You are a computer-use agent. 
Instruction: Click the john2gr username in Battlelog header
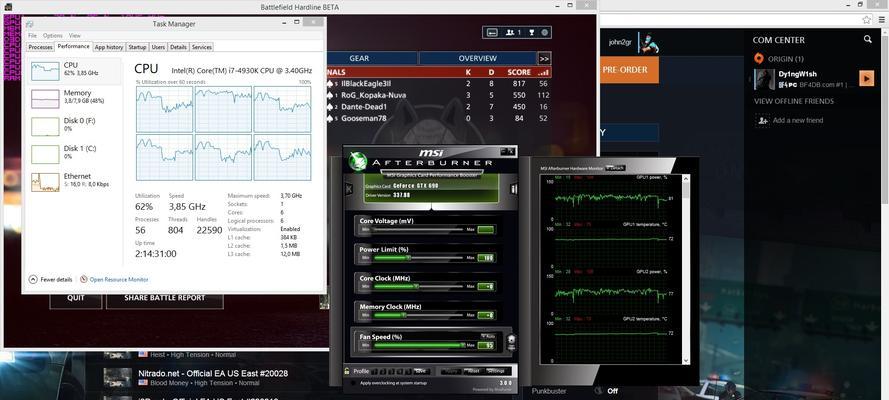tap(620, 42)
